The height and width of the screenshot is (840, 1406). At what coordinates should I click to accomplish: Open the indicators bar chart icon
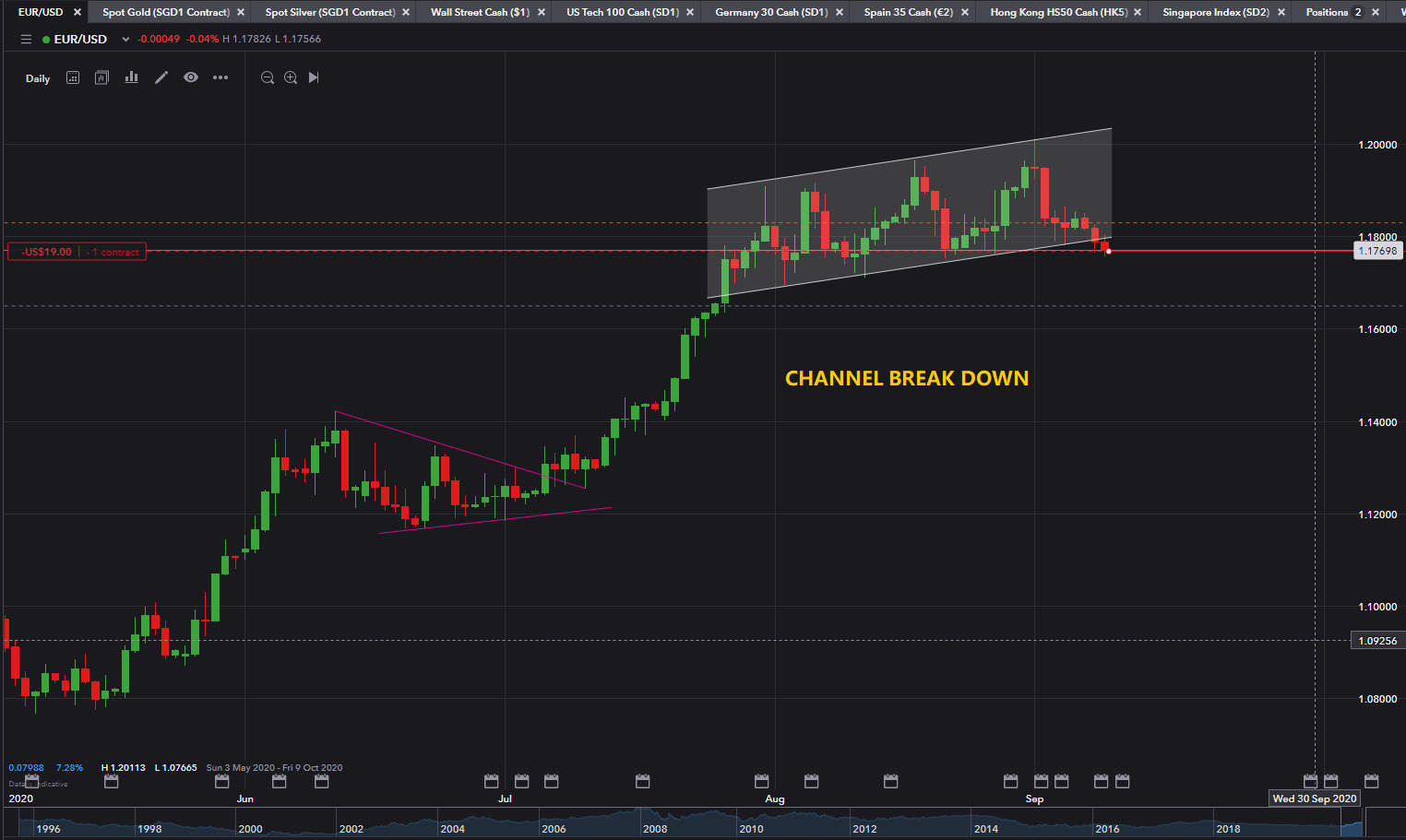(x=132, y=77)
